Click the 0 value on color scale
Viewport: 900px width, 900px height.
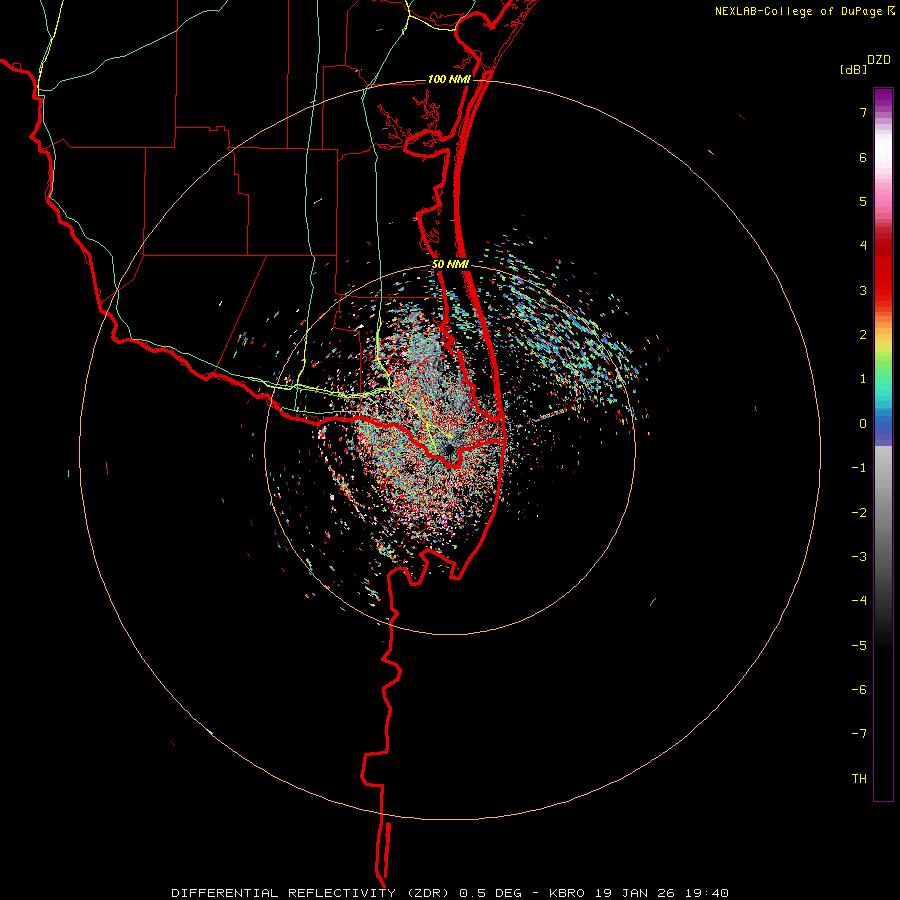(863, 424)
